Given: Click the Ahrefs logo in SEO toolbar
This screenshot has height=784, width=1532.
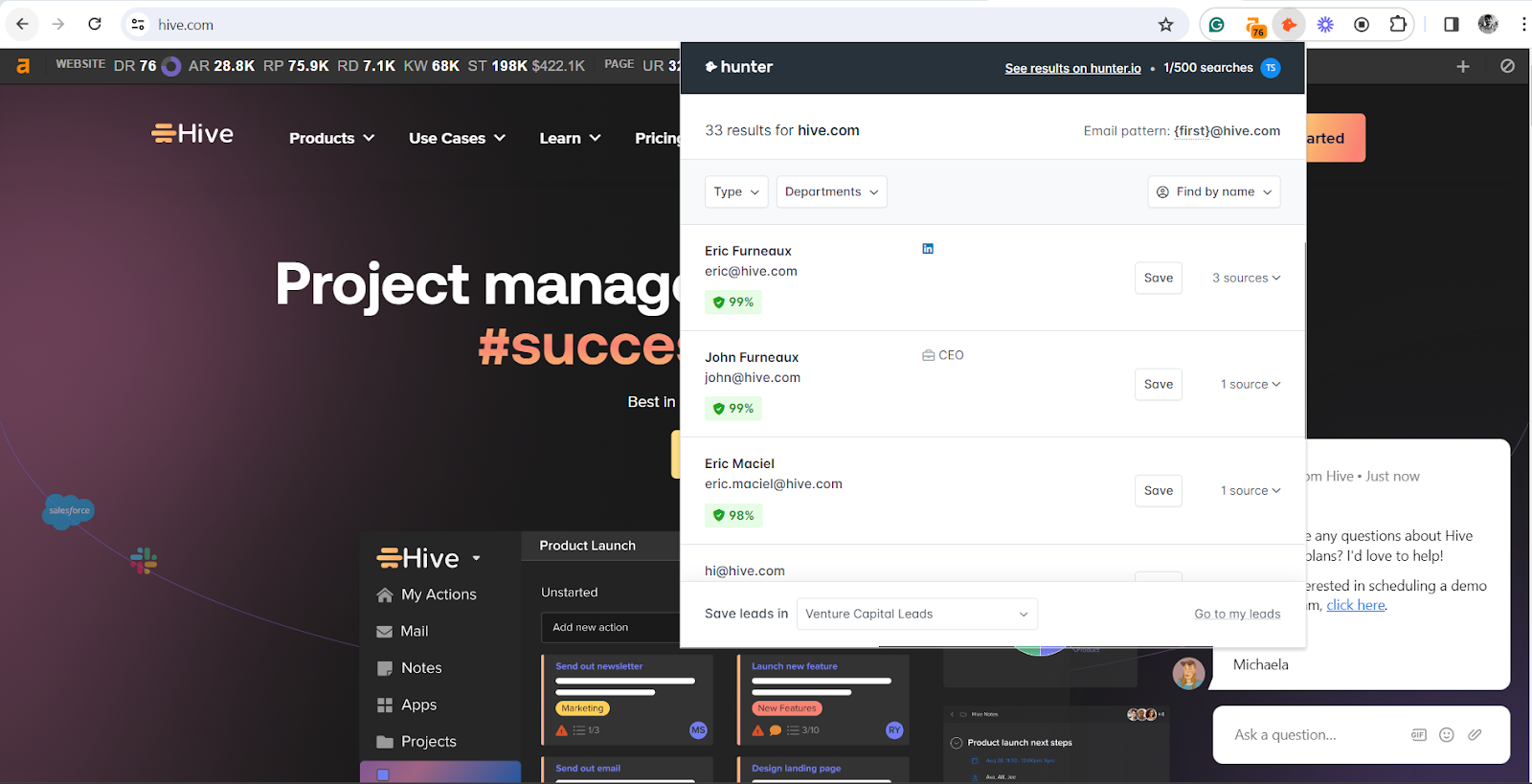Looking at the screenshot, I should (23, 66).
